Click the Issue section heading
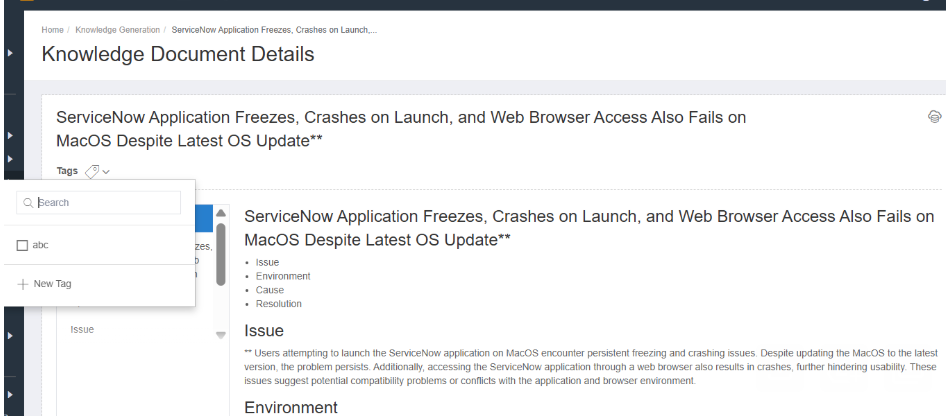This screenshot has height=420, width=946. pos(264,331)
